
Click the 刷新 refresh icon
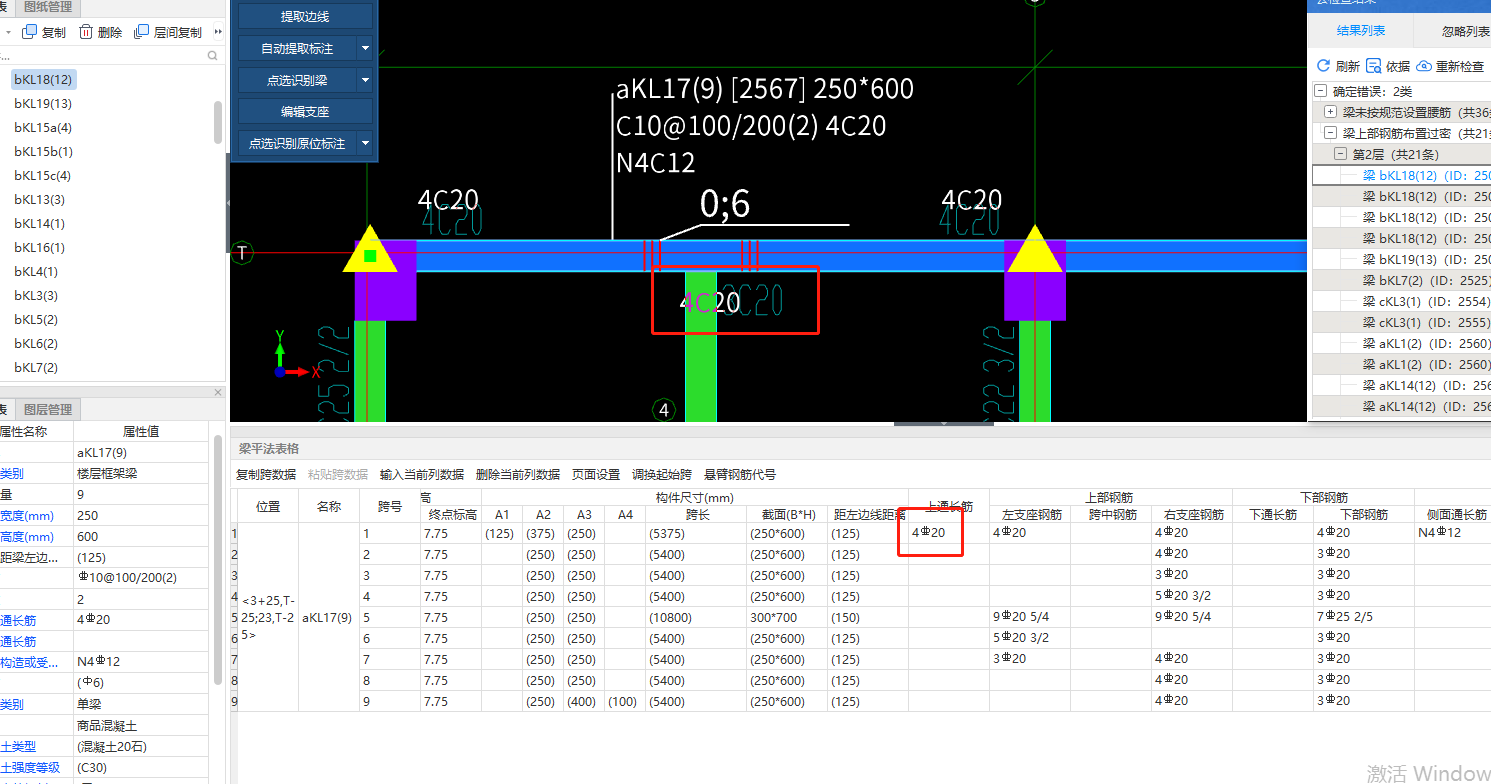click(x=1324, y=66)
